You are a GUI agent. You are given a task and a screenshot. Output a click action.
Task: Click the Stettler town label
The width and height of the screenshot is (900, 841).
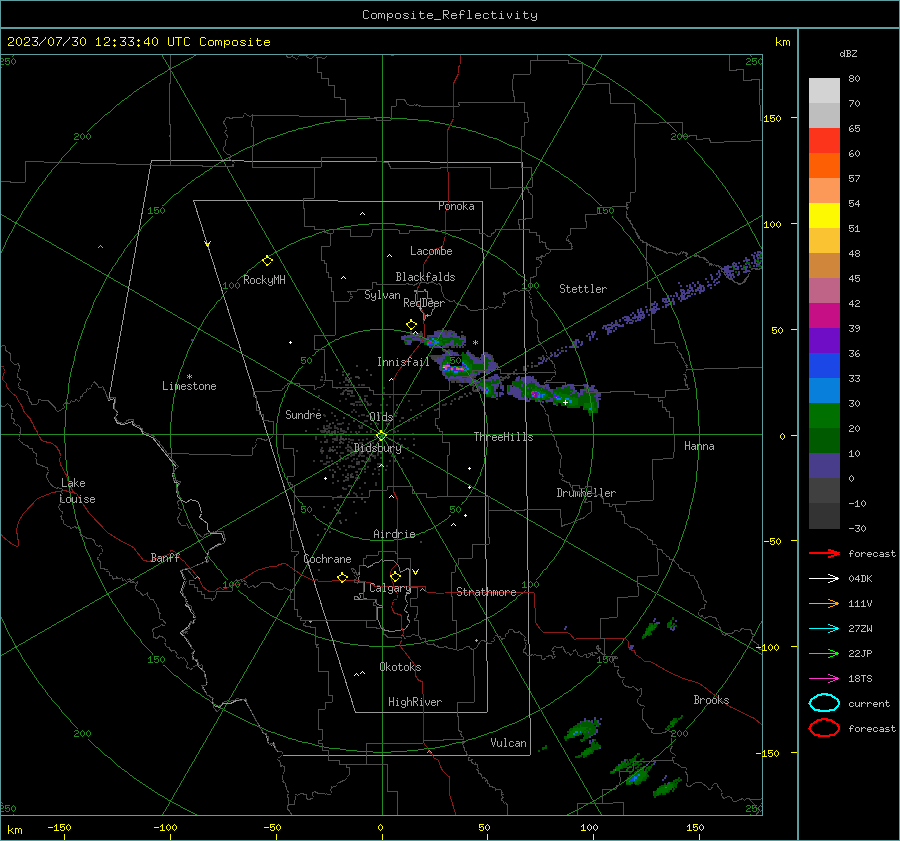point(583,289)
